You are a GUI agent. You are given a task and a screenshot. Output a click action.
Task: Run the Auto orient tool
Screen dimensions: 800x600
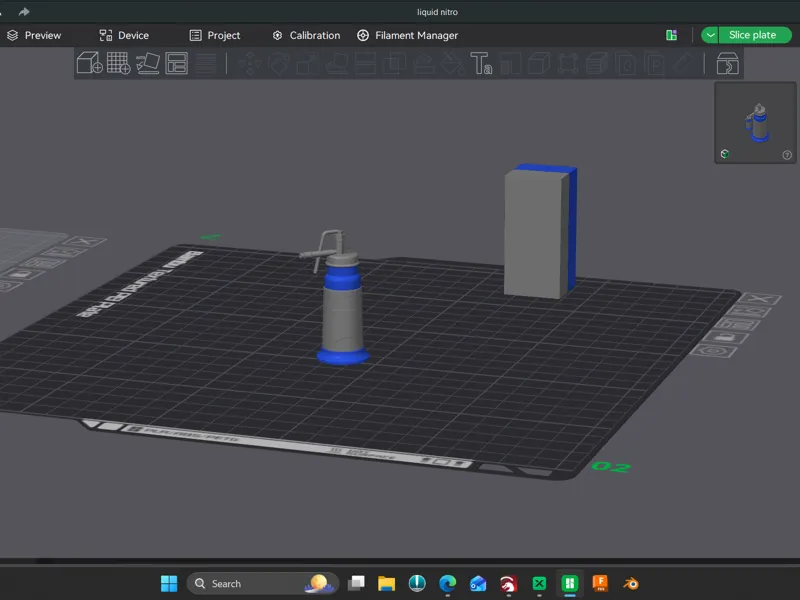point(147,63)
